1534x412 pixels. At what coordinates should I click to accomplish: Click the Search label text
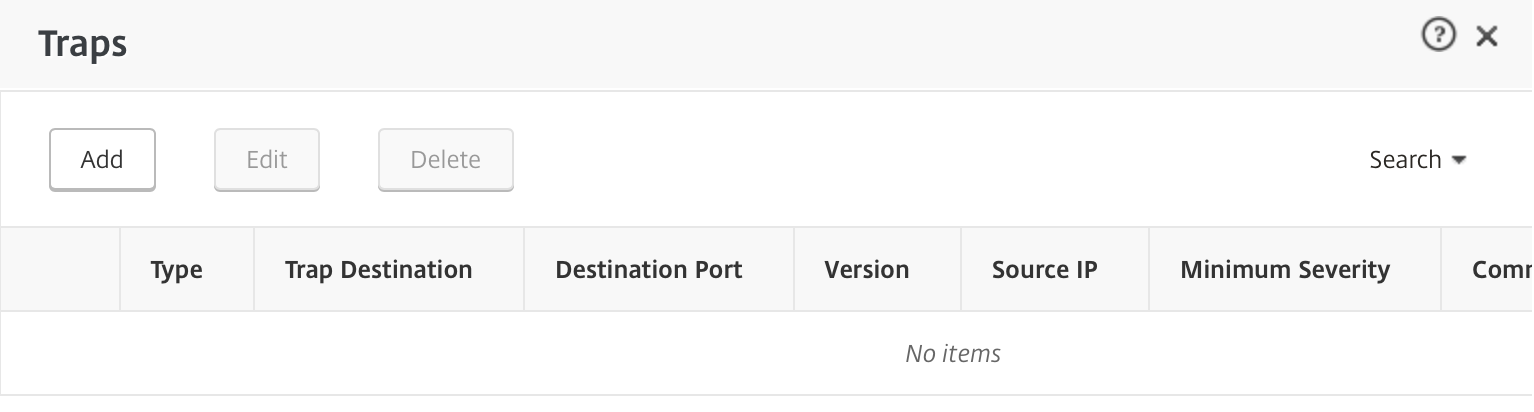tap(1405, 160)
